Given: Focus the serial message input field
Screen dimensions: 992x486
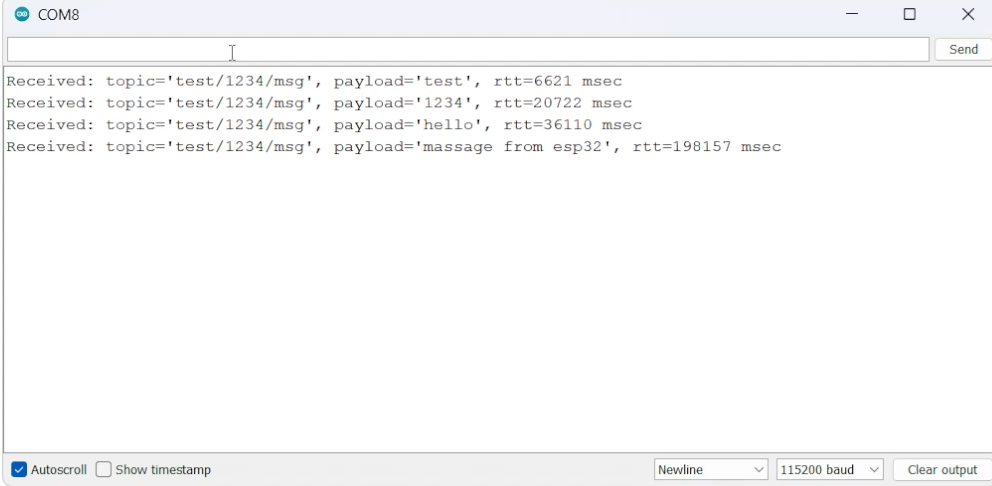Looking at the screenshot, I should point(468,50).
